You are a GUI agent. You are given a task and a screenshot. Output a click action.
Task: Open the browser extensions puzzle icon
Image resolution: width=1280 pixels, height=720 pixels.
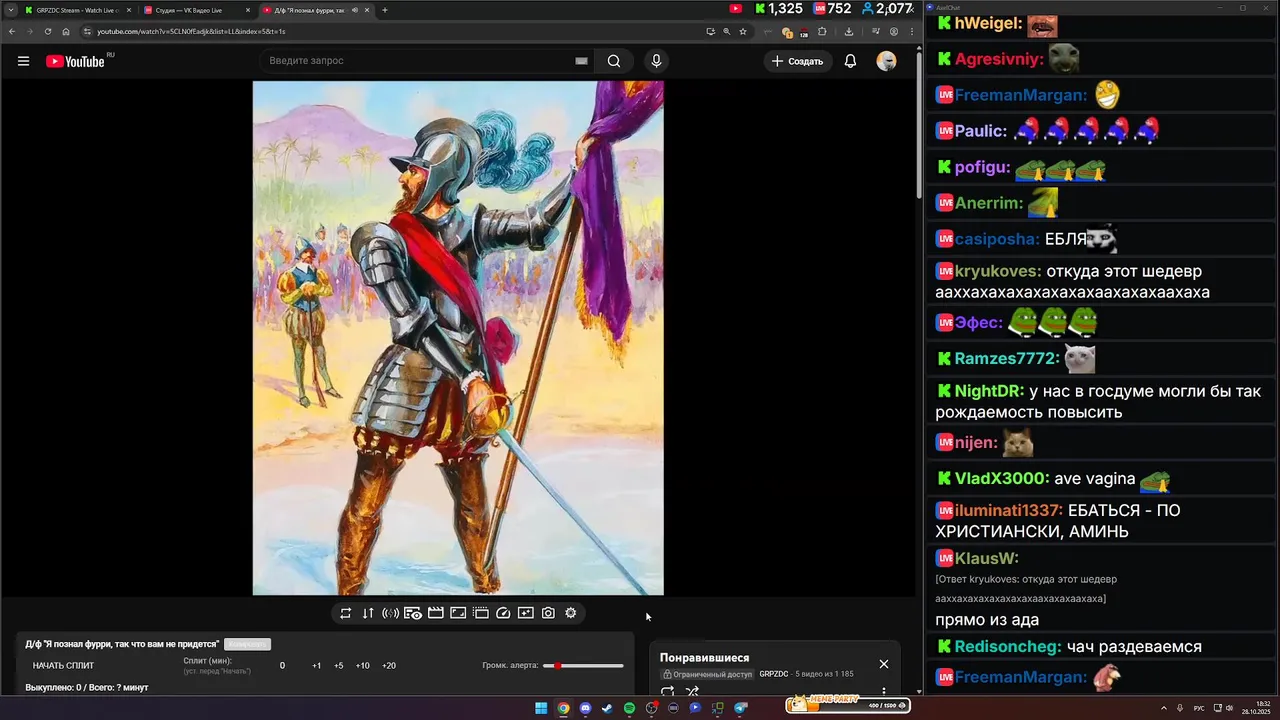pos(822,31)
